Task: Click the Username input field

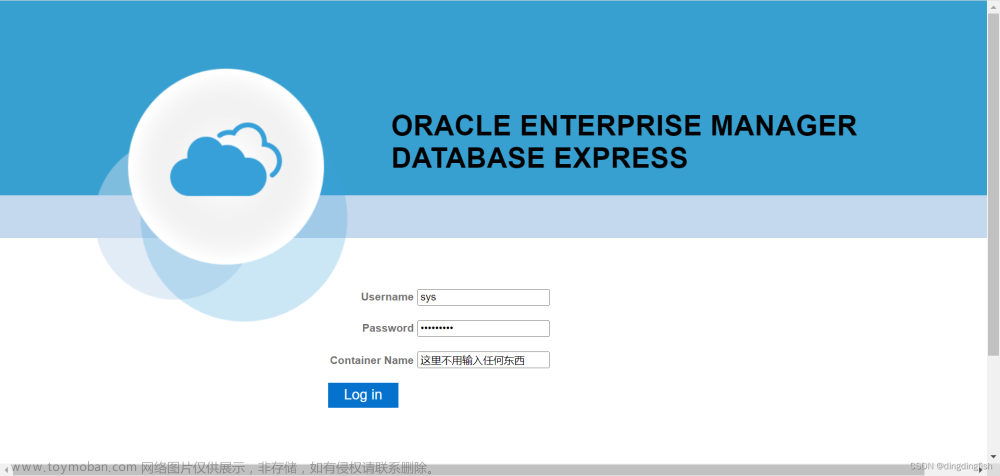Action: (x=483, y=297)
